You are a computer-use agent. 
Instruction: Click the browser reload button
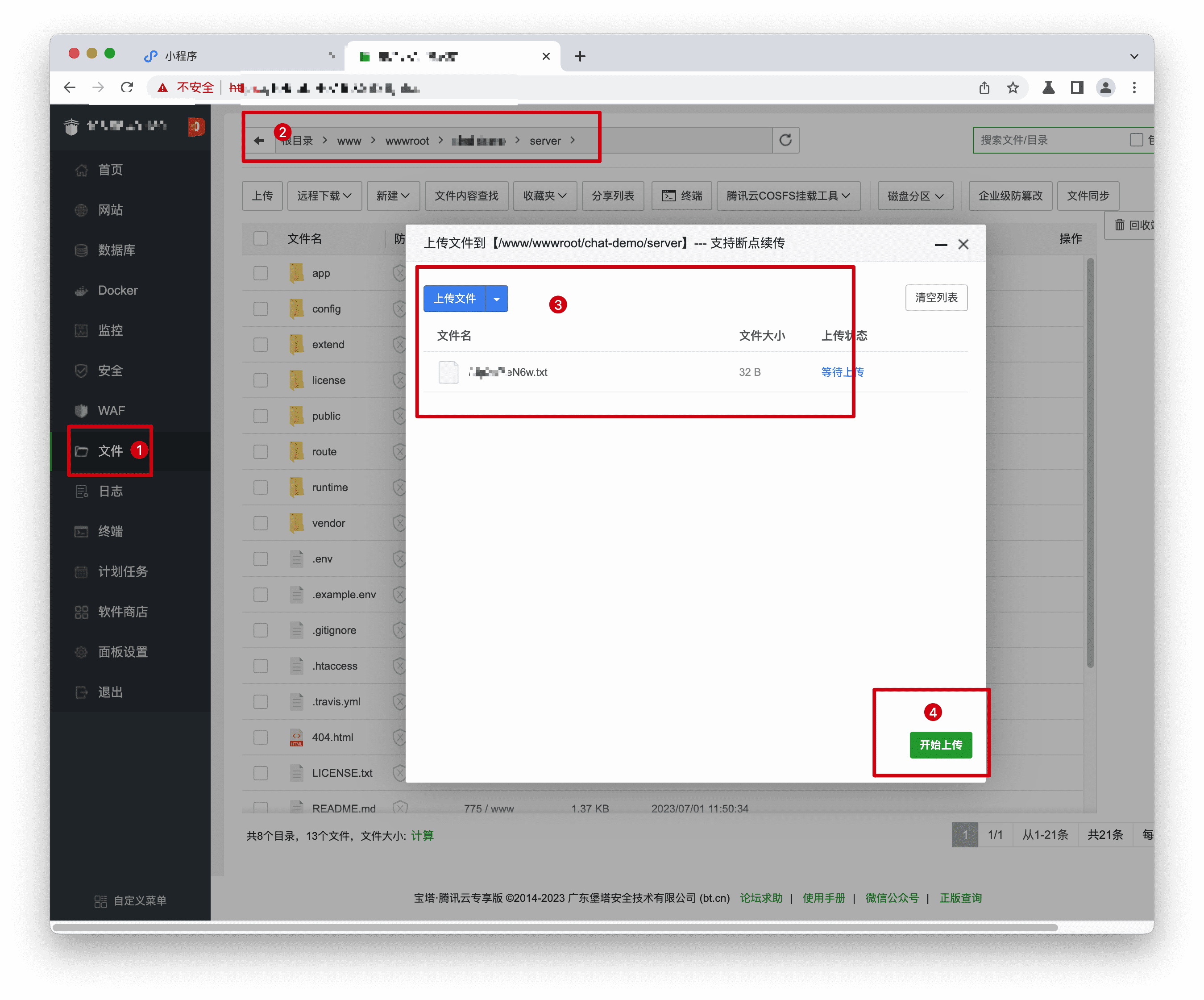tap(127, 87)
